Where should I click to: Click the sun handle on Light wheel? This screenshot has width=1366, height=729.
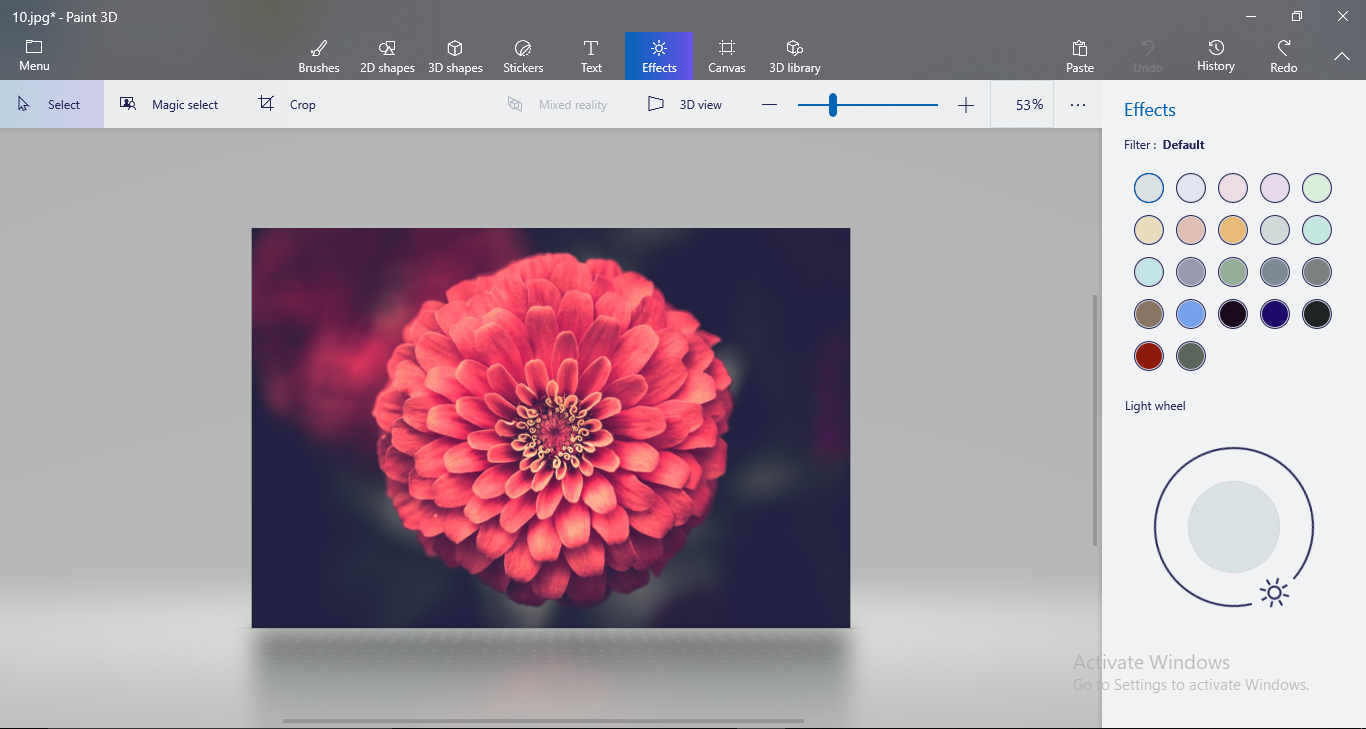coord(1273,593)
